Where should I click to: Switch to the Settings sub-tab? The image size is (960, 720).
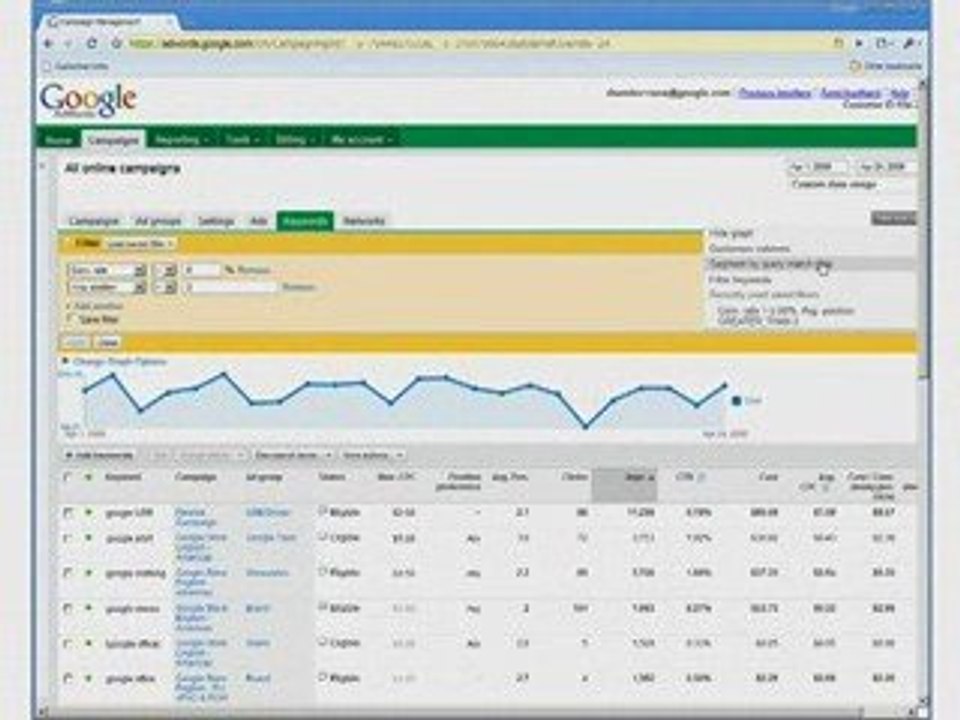[x=216, y=221]
